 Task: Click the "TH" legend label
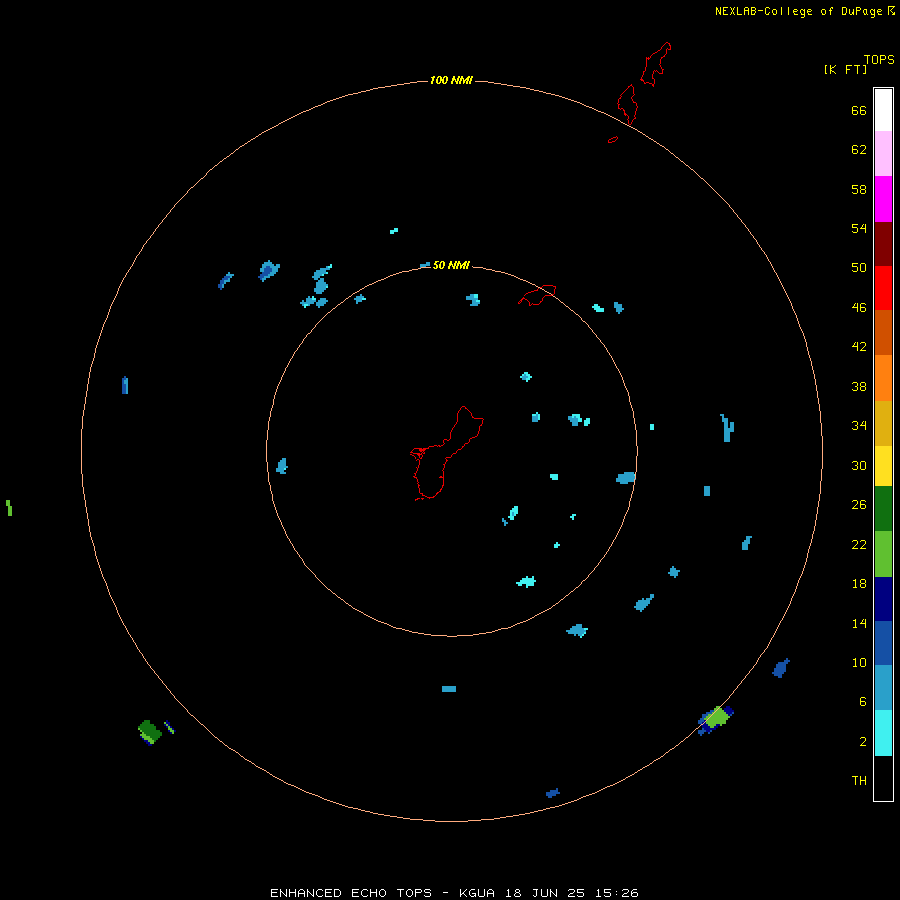(859, 780)
